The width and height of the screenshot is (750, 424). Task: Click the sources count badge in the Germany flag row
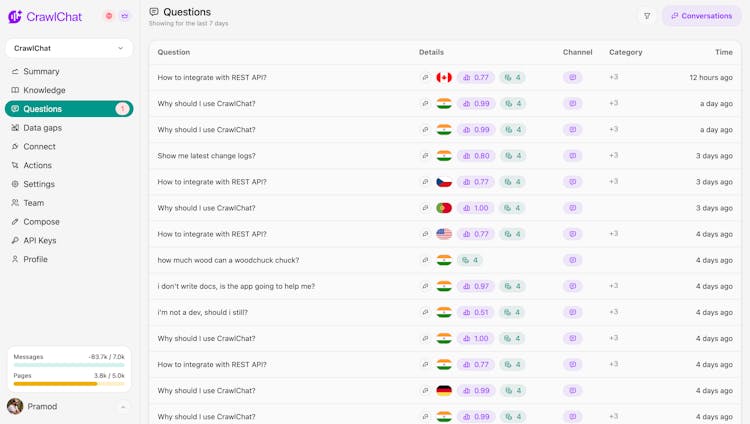(512, 391)
